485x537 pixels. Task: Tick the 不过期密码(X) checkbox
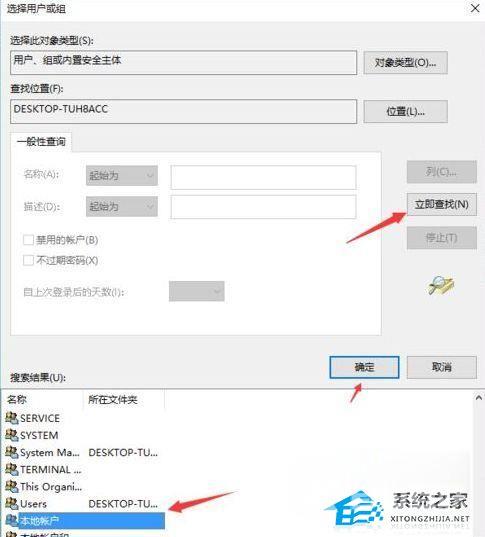tap(28, 260)
